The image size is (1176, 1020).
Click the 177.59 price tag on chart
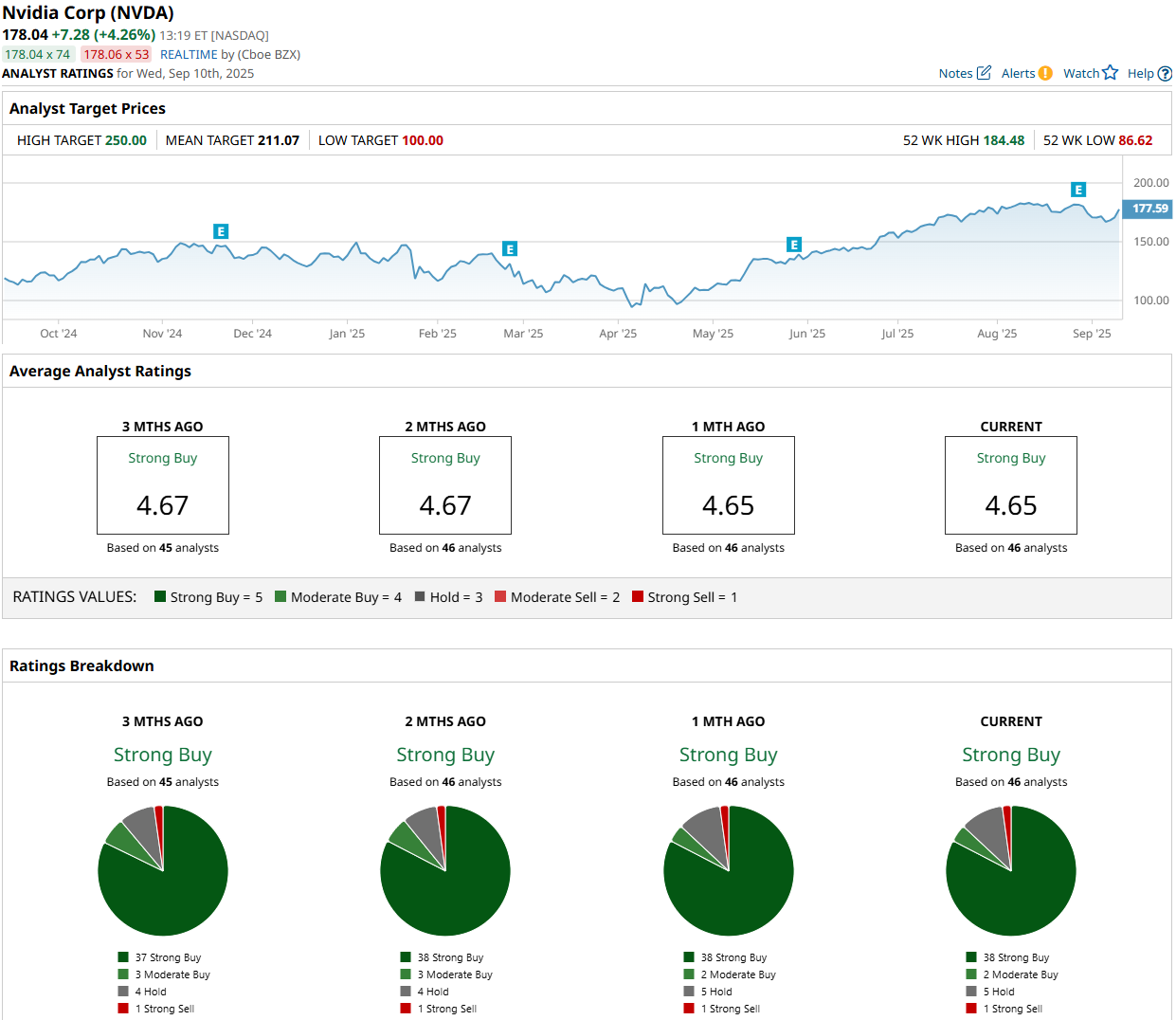[x=1149, y=209]
